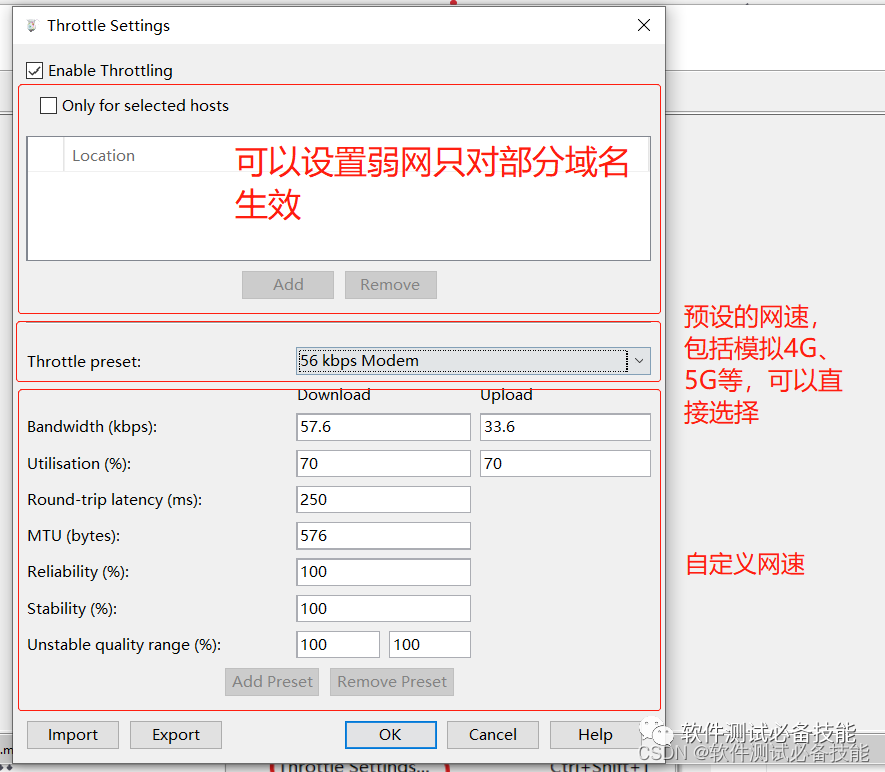Click the Import button

(73, 735)
